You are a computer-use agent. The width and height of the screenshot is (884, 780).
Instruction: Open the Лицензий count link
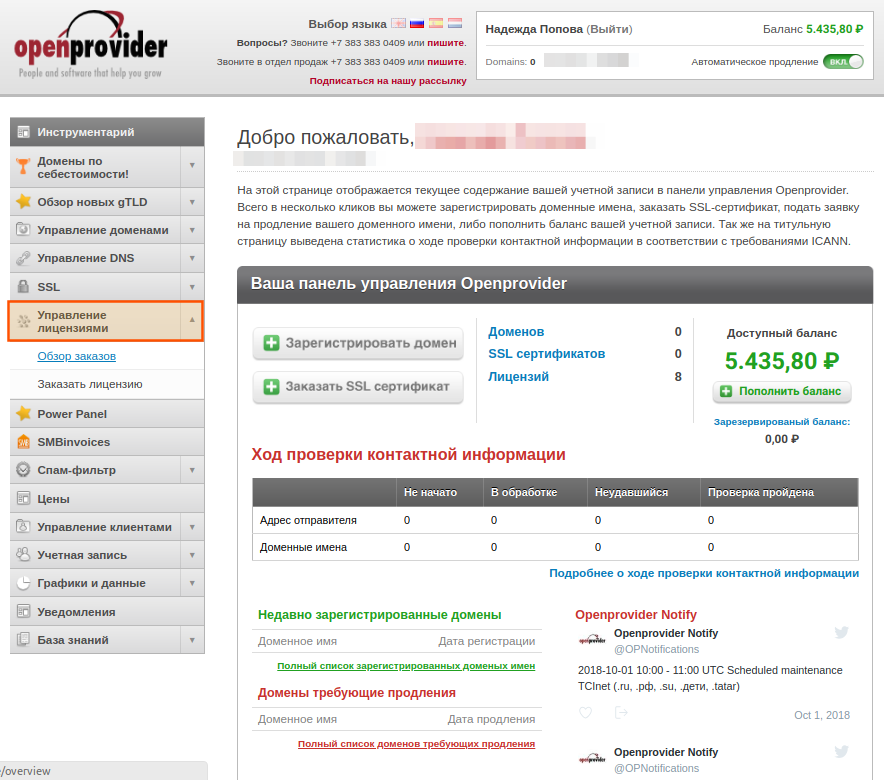518,376
